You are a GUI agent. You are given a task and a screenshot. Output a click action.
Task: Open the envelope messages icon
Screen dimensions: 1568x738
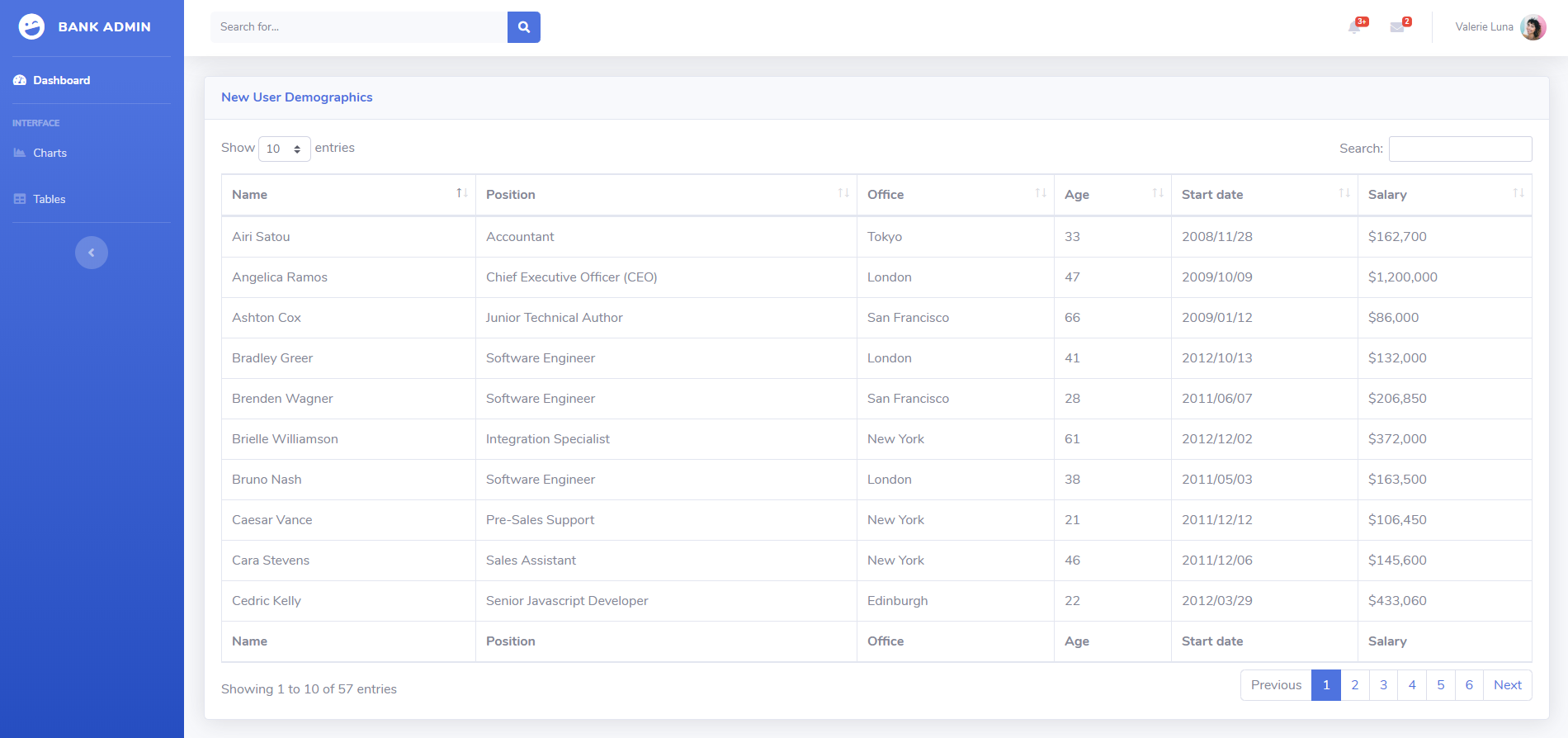pyautogui.click(x=1397, y=27)
